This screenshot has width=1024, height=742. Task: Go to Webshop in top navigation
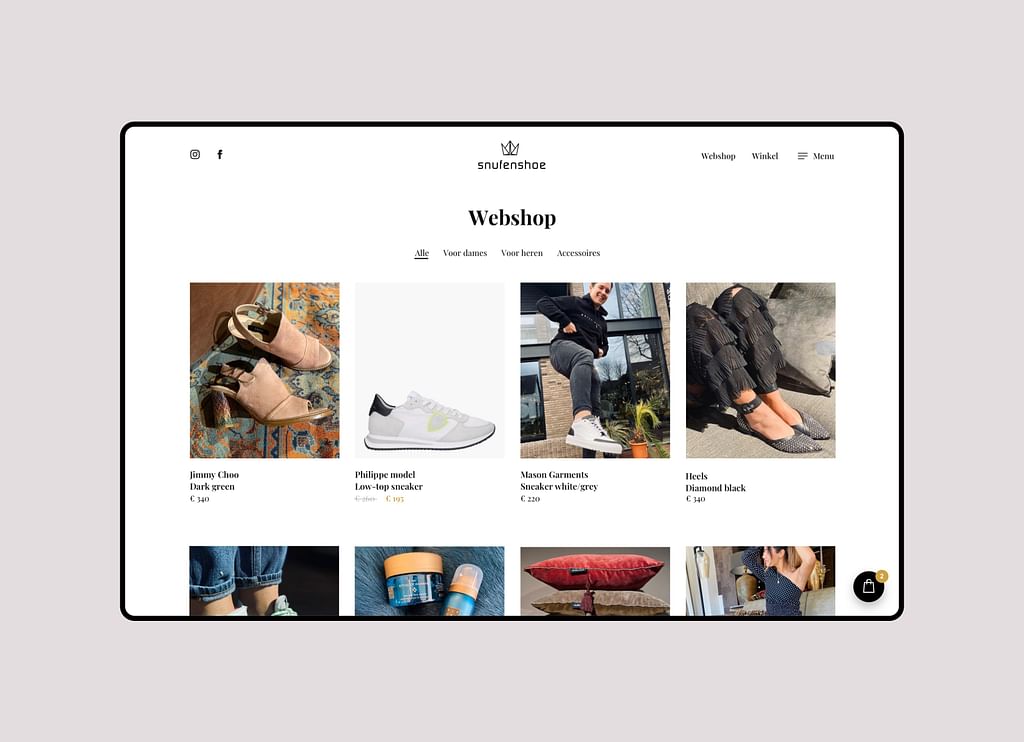[718, 156]
